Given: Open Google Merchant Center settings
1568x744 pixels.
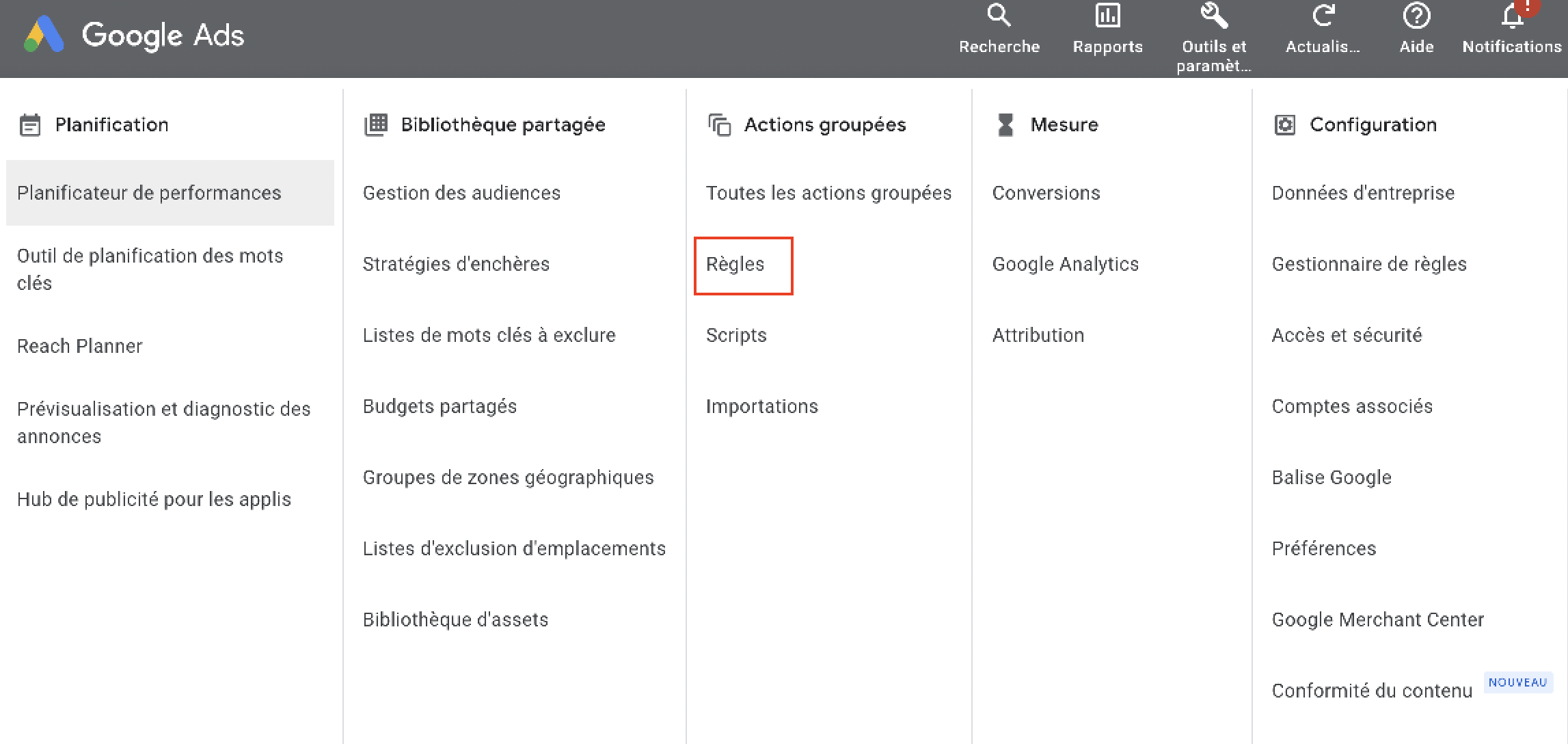Looking at the screenshot, I should pyautogui.click(x=1377, y=620).
